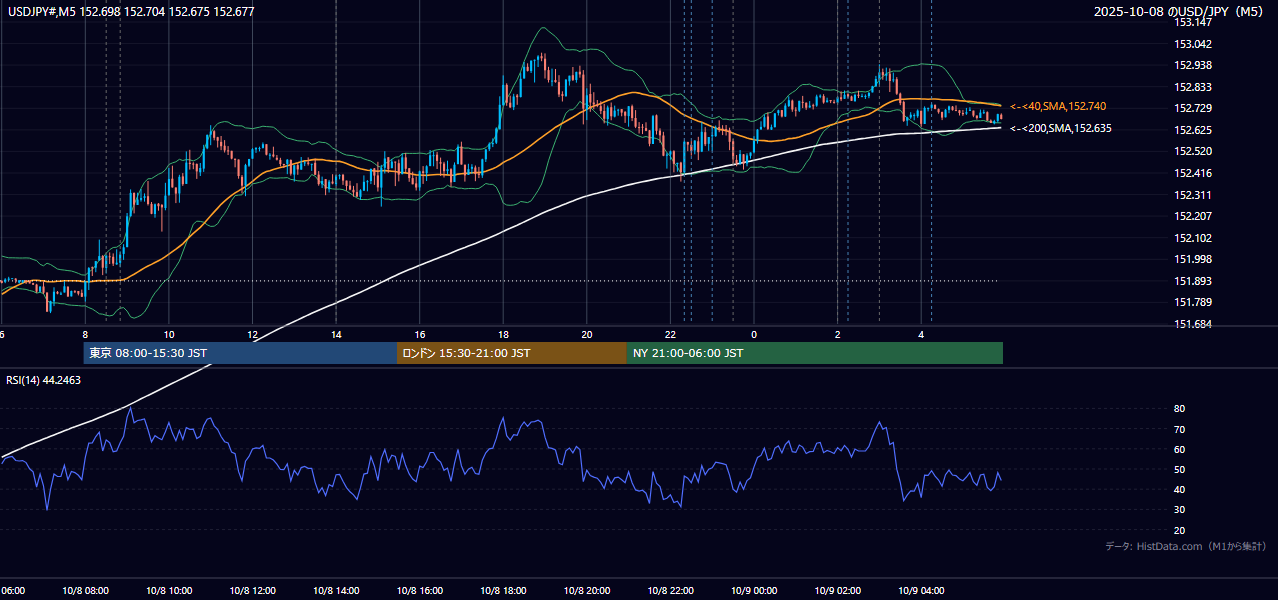1278x600 pixels.
Task: Select the <-<200,SMA,152.635 label
Action: tap(1061, 129)
